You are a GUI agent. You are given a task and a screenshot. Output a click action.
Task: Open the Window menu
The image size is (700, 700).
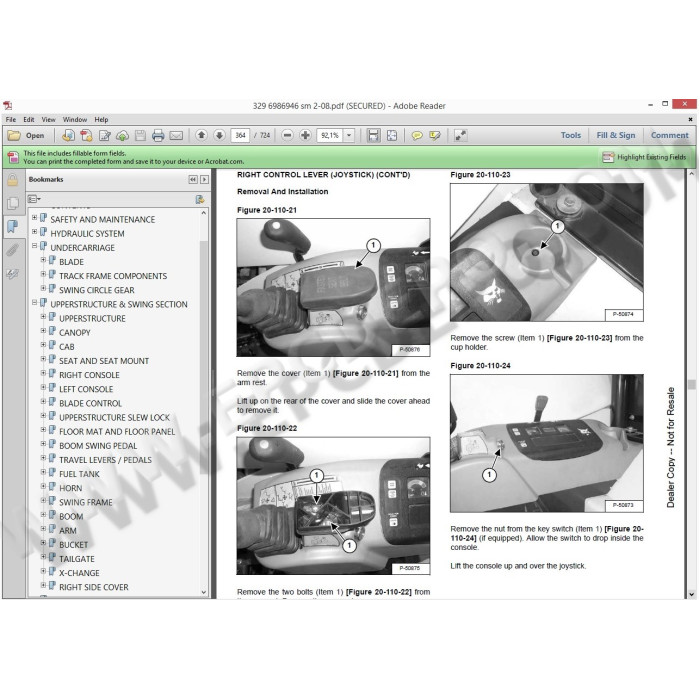tap(75, 120)
